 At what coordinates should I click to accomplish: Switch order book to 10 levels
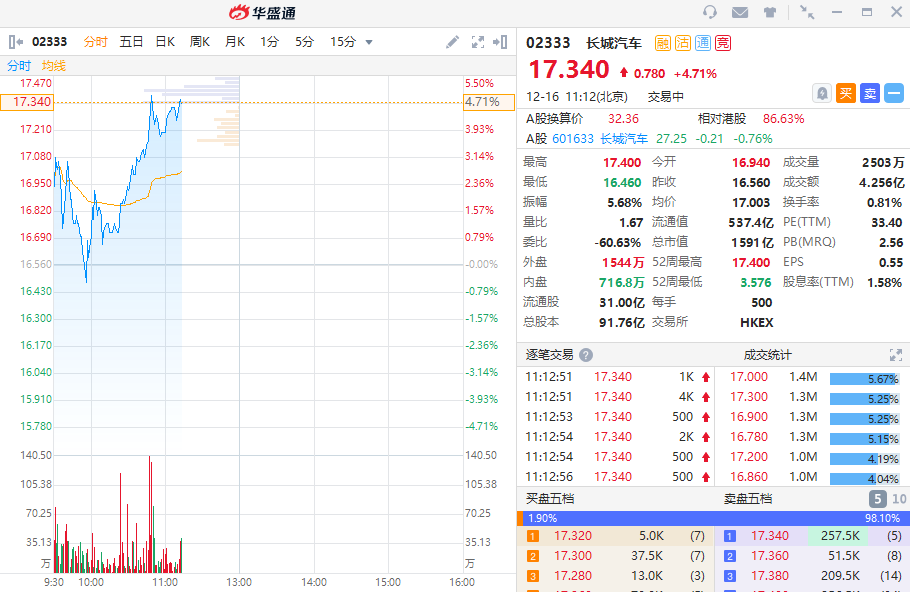899,499
